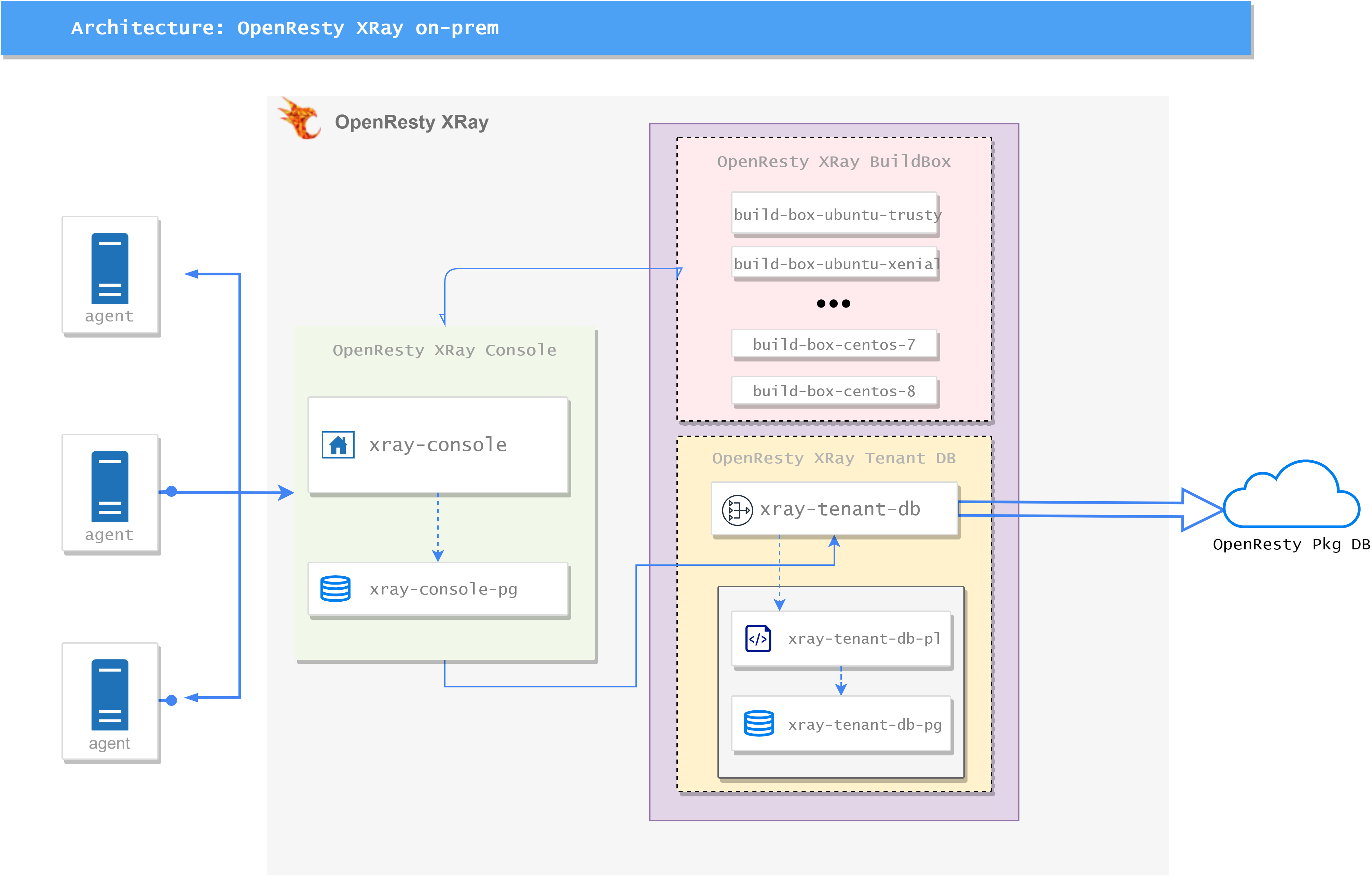Screen dimensions: 1372x876
Task: Click the code file icon beside xray-tenant-db-pl
Action: [758, 638]
